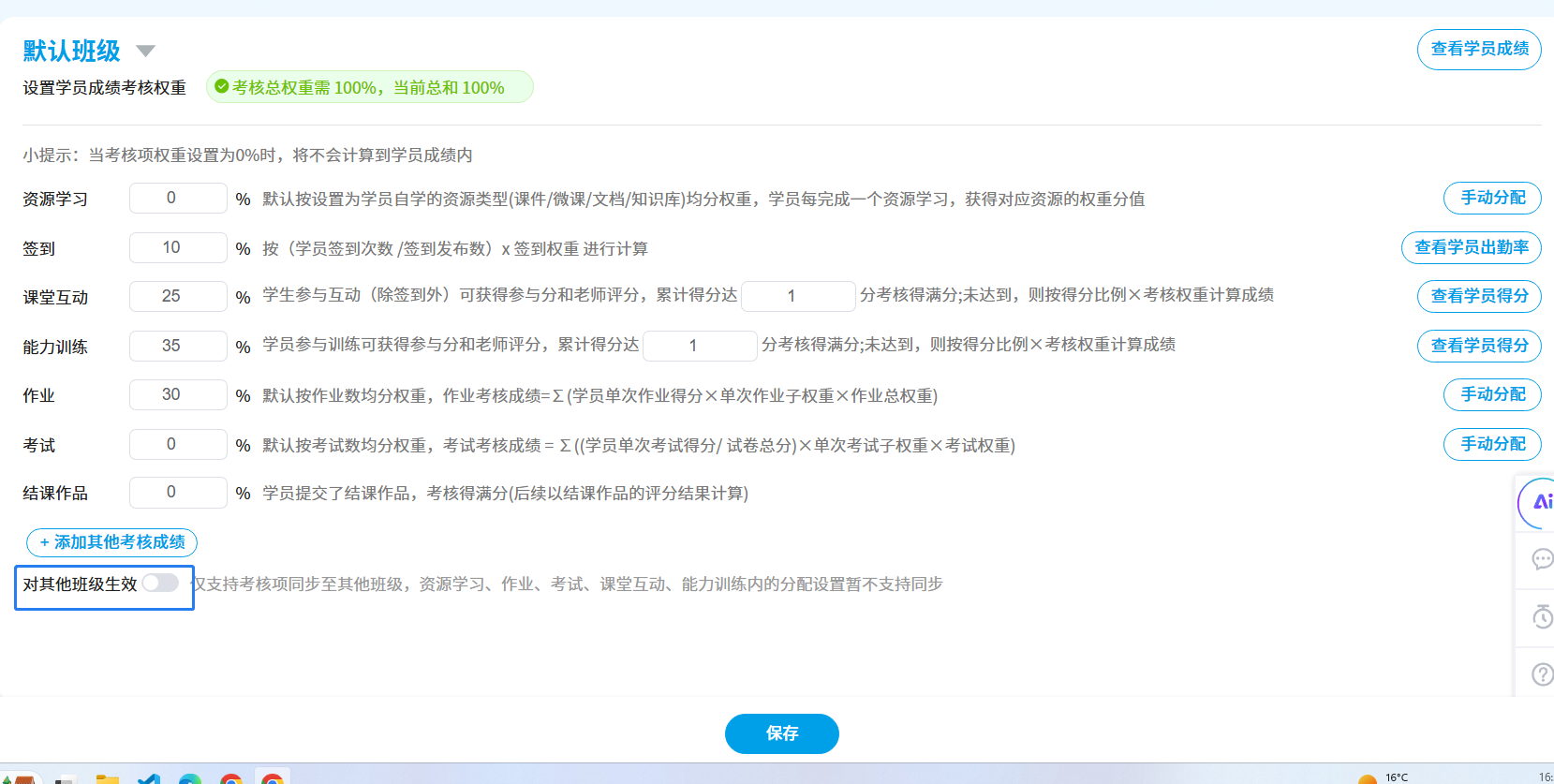This screenshot has width=1554, height=784.
Task: Click the 默认班级 class title
Action: pyautogui.click(x=72, y=51)
